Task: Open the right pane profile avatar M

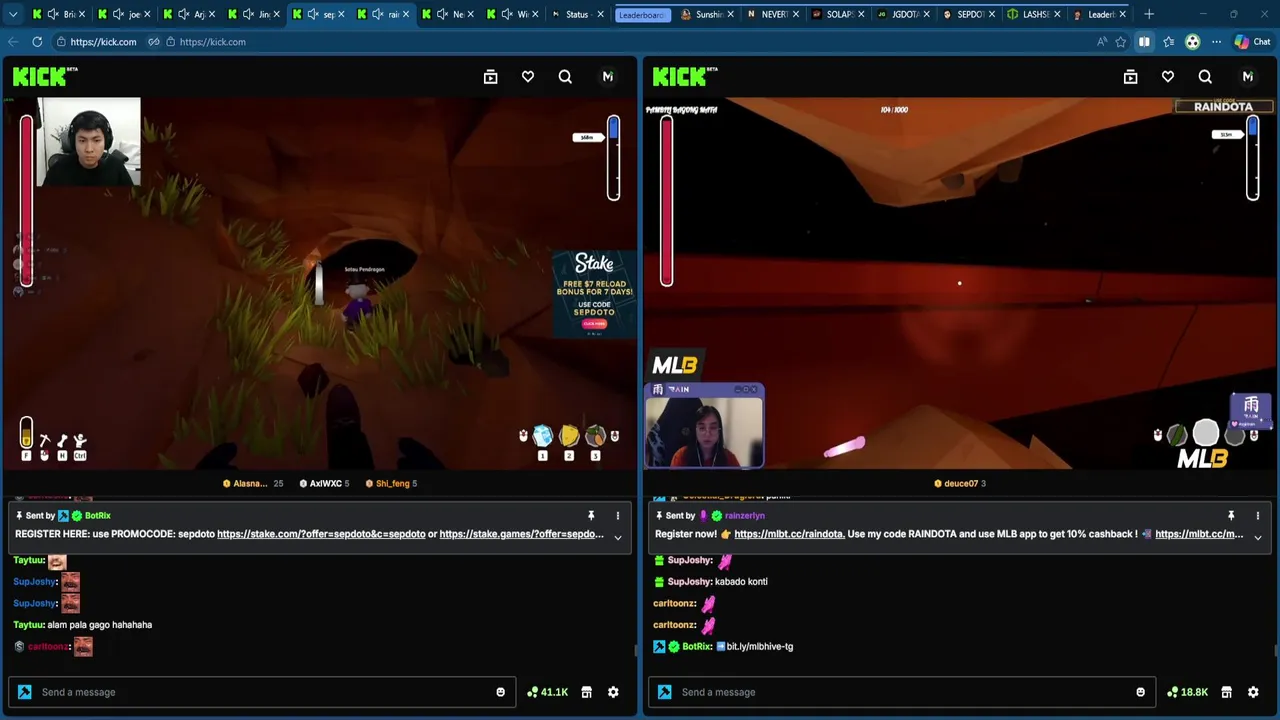Action: coord(1248,77)
